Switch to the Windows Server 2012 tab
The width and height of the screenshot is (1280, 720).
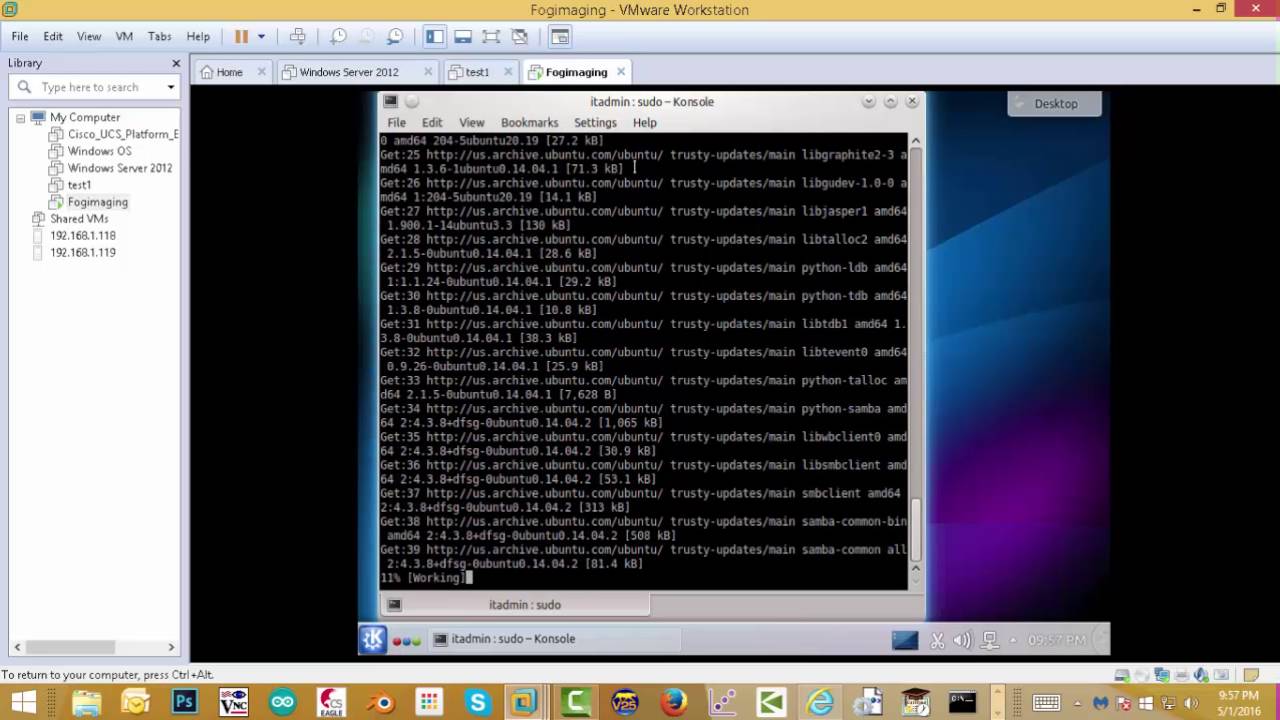[x=349, y=72]
